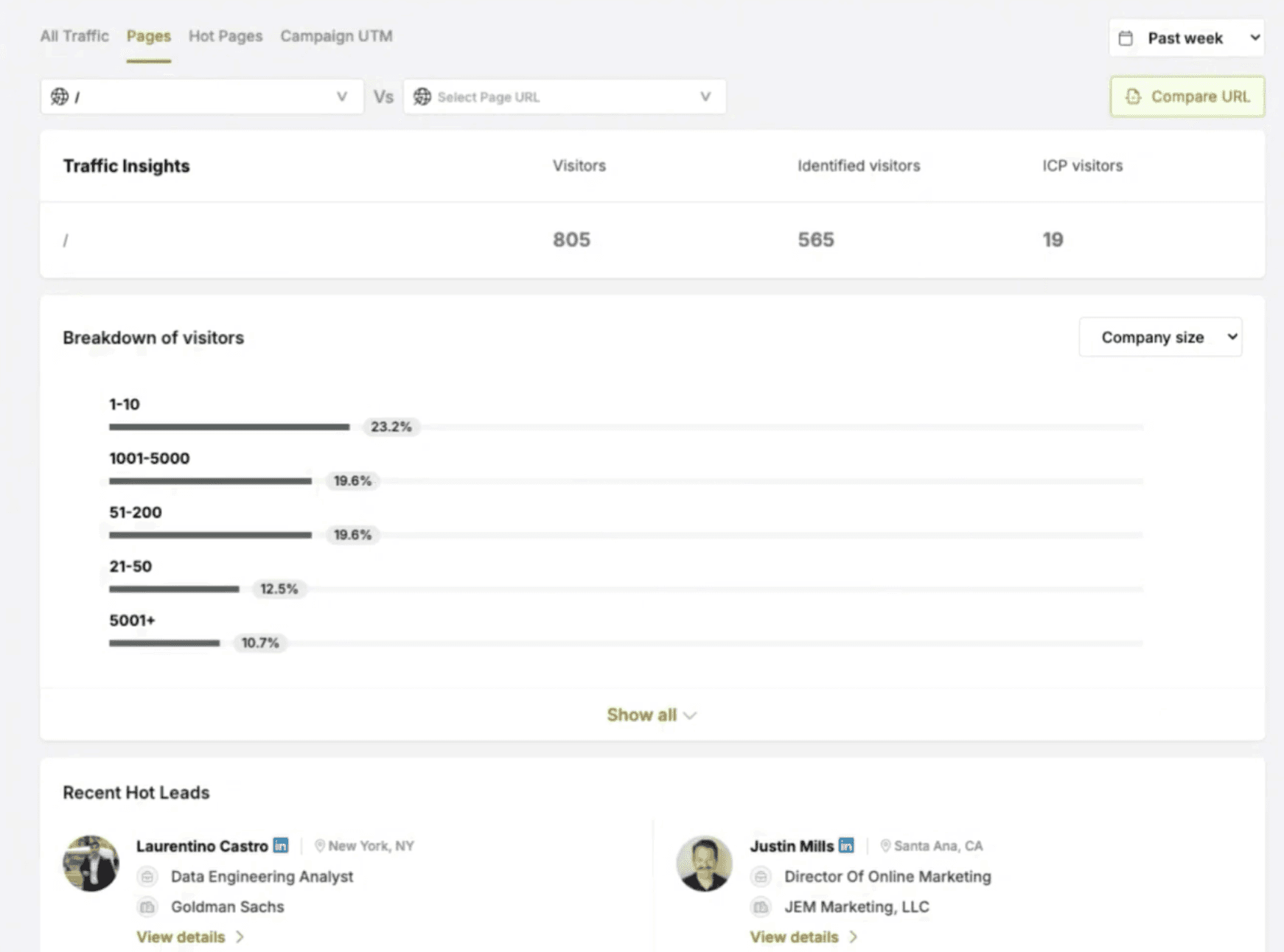1284x952 pixels.
Task: Click the 21-50 company size label
Action: (x=130, y=567)
